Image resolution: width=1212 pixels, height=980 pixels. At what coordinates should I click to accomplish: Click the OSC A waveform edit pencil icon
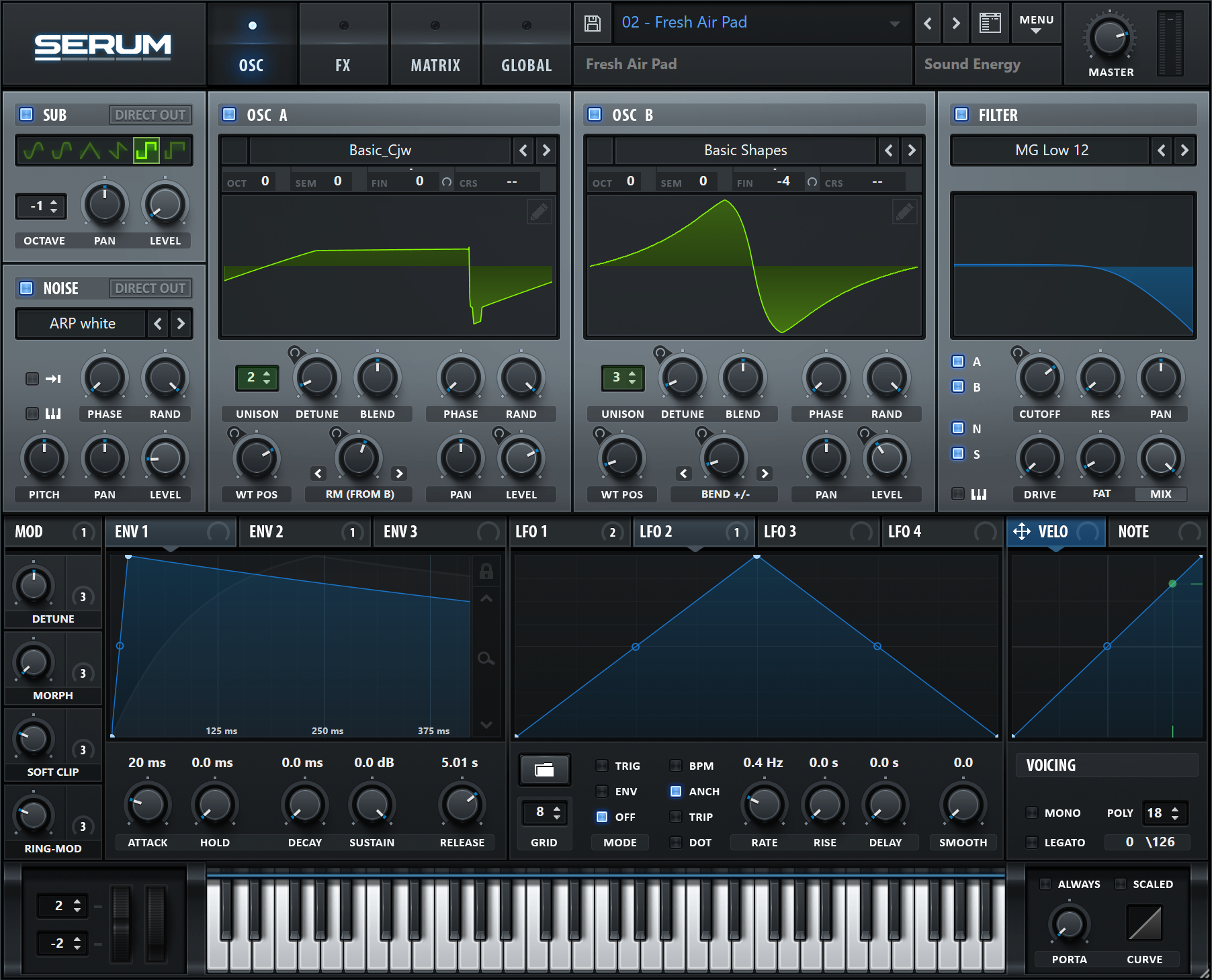pos(539,212)
